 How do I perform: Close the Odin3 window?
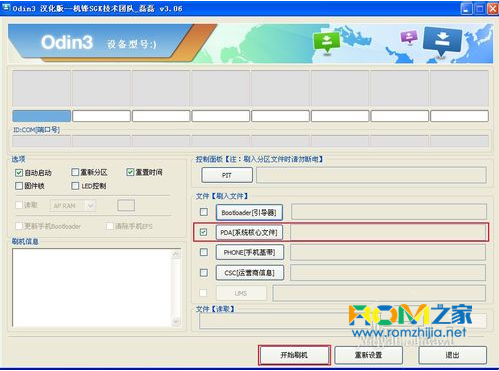(493, 8)
